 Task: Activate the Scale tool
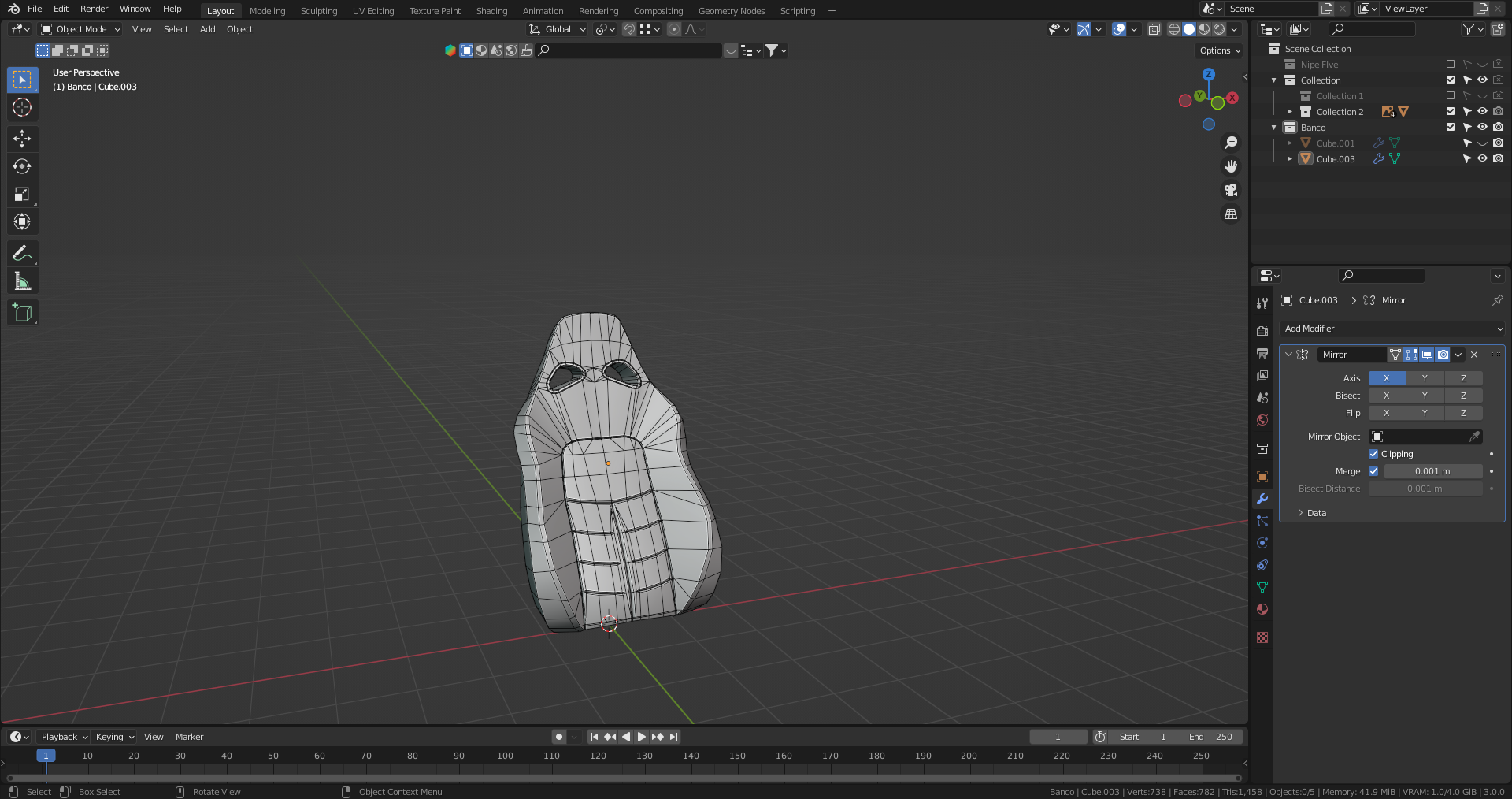pyautogui.click(x=22, y=194)
